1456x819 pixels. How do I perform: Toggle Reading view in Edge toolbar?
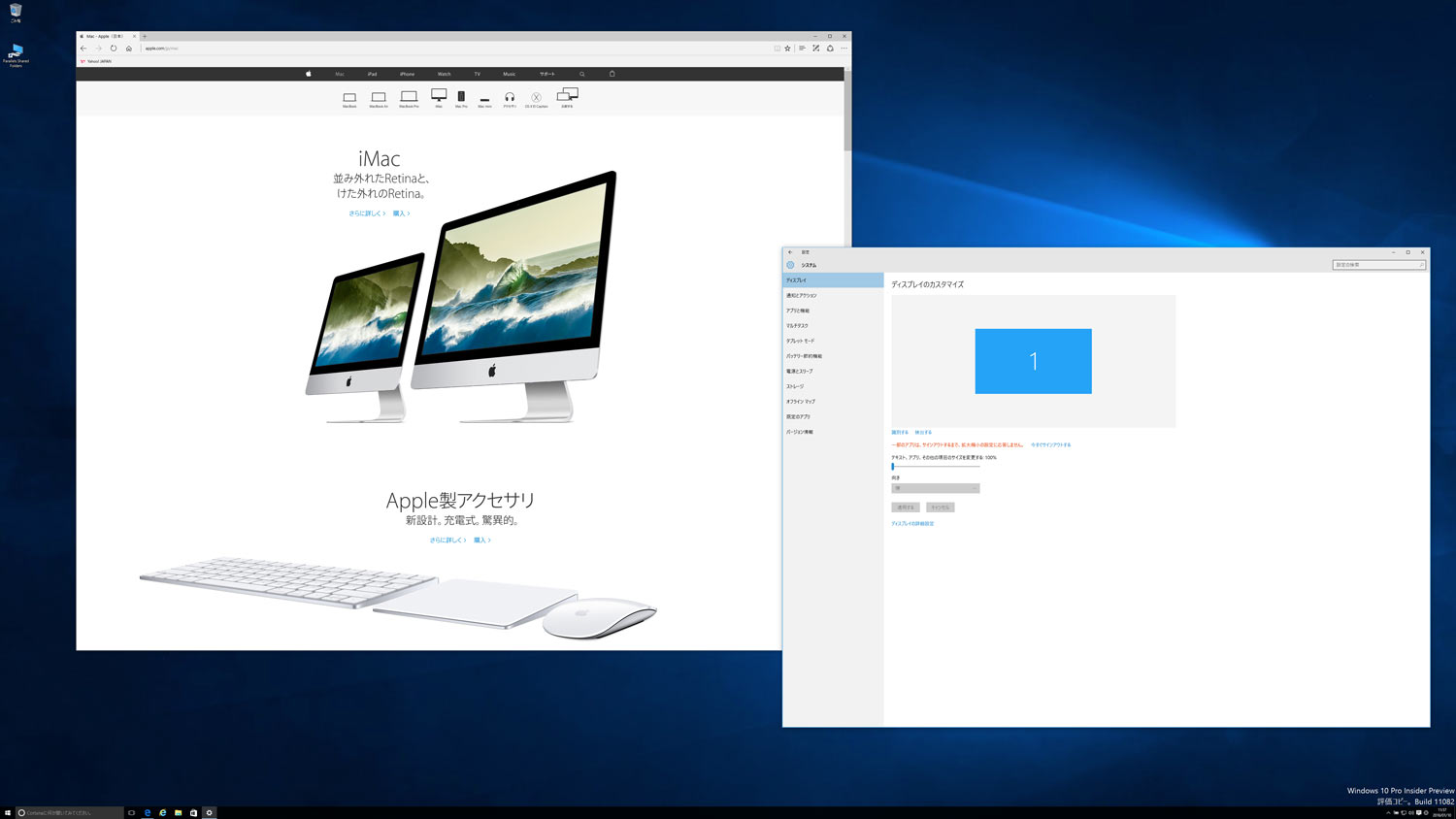[777, 49]
